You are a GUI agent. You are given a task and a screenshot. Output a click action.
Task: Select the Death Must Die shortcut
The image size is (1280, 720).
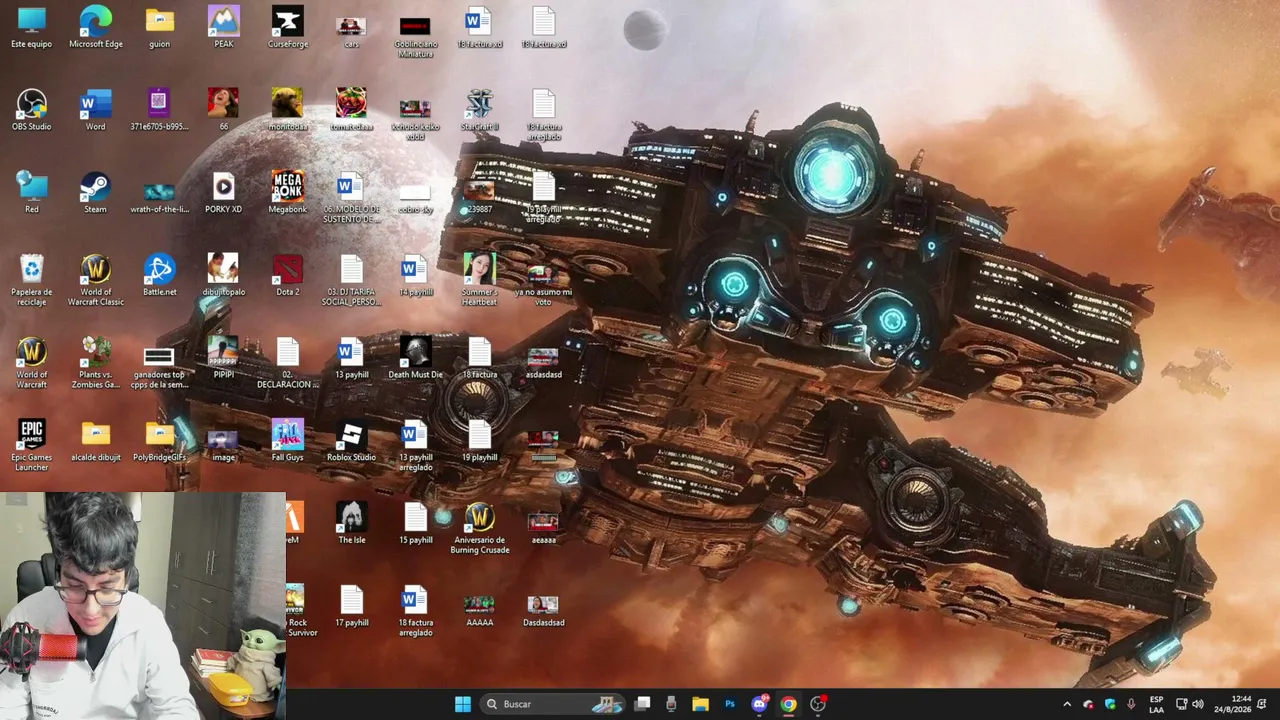[415, 358]
